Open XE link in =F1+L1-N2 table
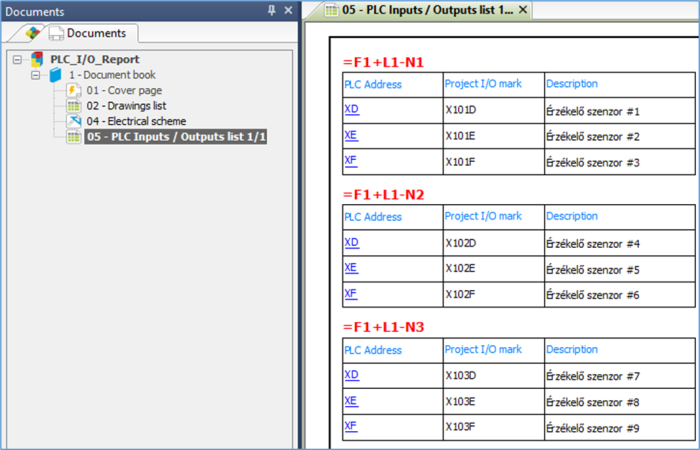The height and width of the screenshot is (450, 700). [x=351, y=268]
